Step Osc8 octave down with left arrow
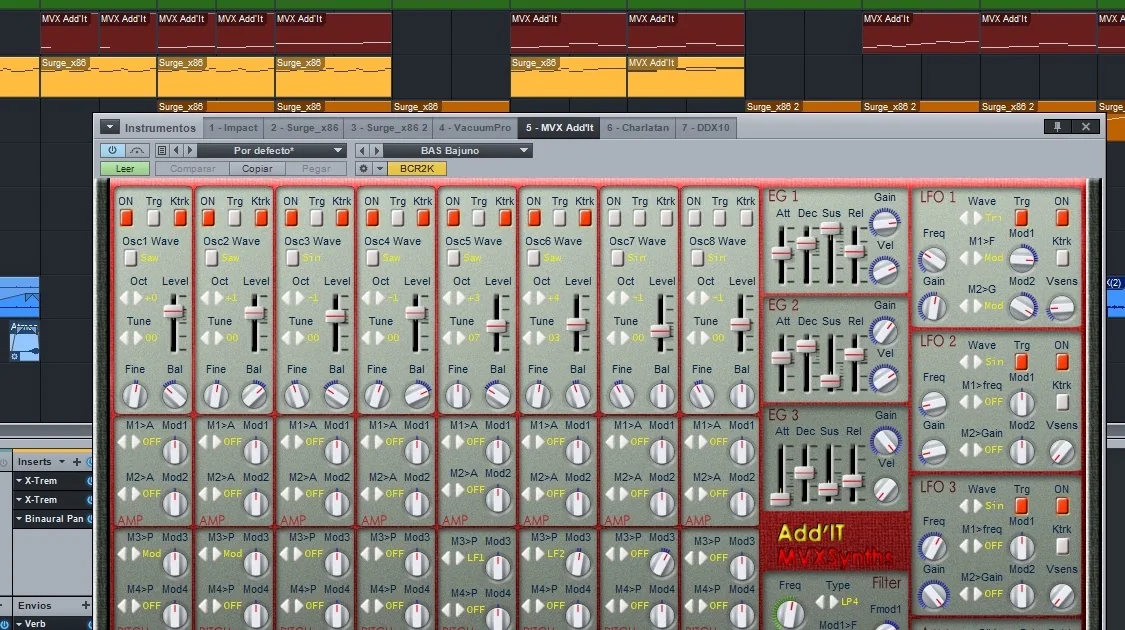Viewport: 1125px width, 630px height. [x=691, y=297]
